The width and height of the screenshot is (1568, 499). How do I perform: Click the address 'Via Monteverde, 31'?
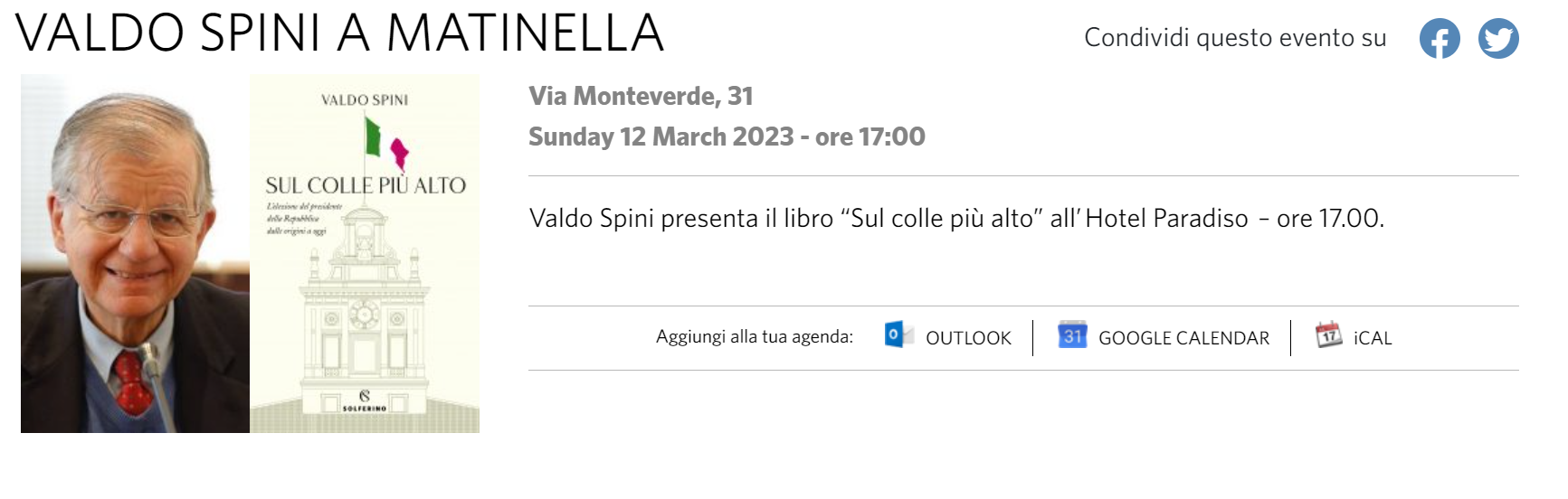point(641,96)
